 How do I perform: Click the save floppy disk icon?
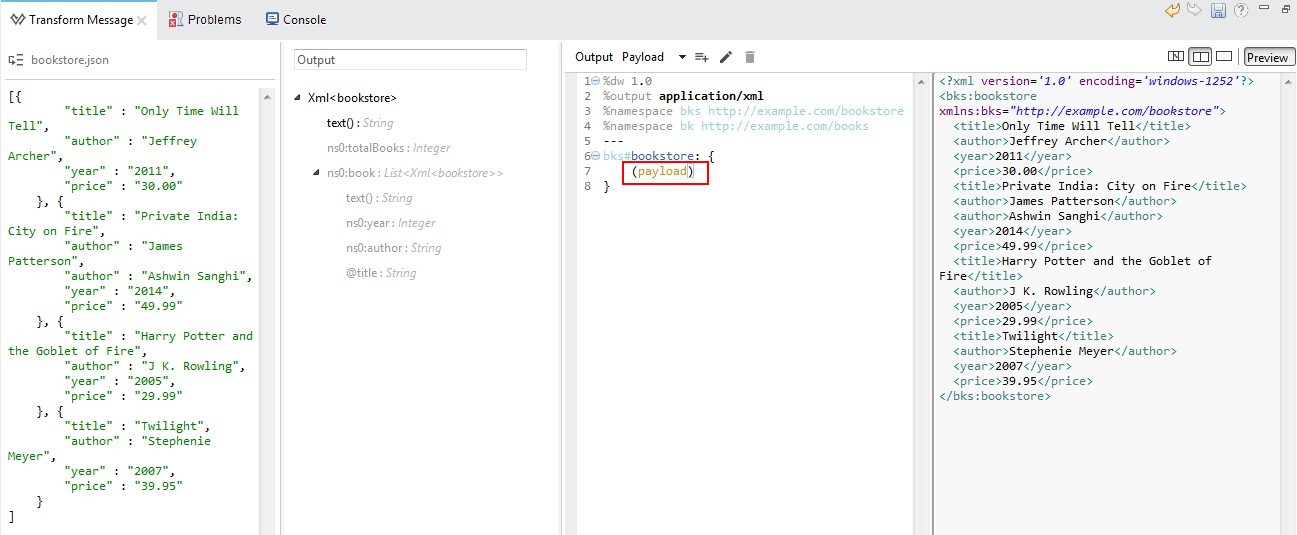click(x=1218, y=11)
